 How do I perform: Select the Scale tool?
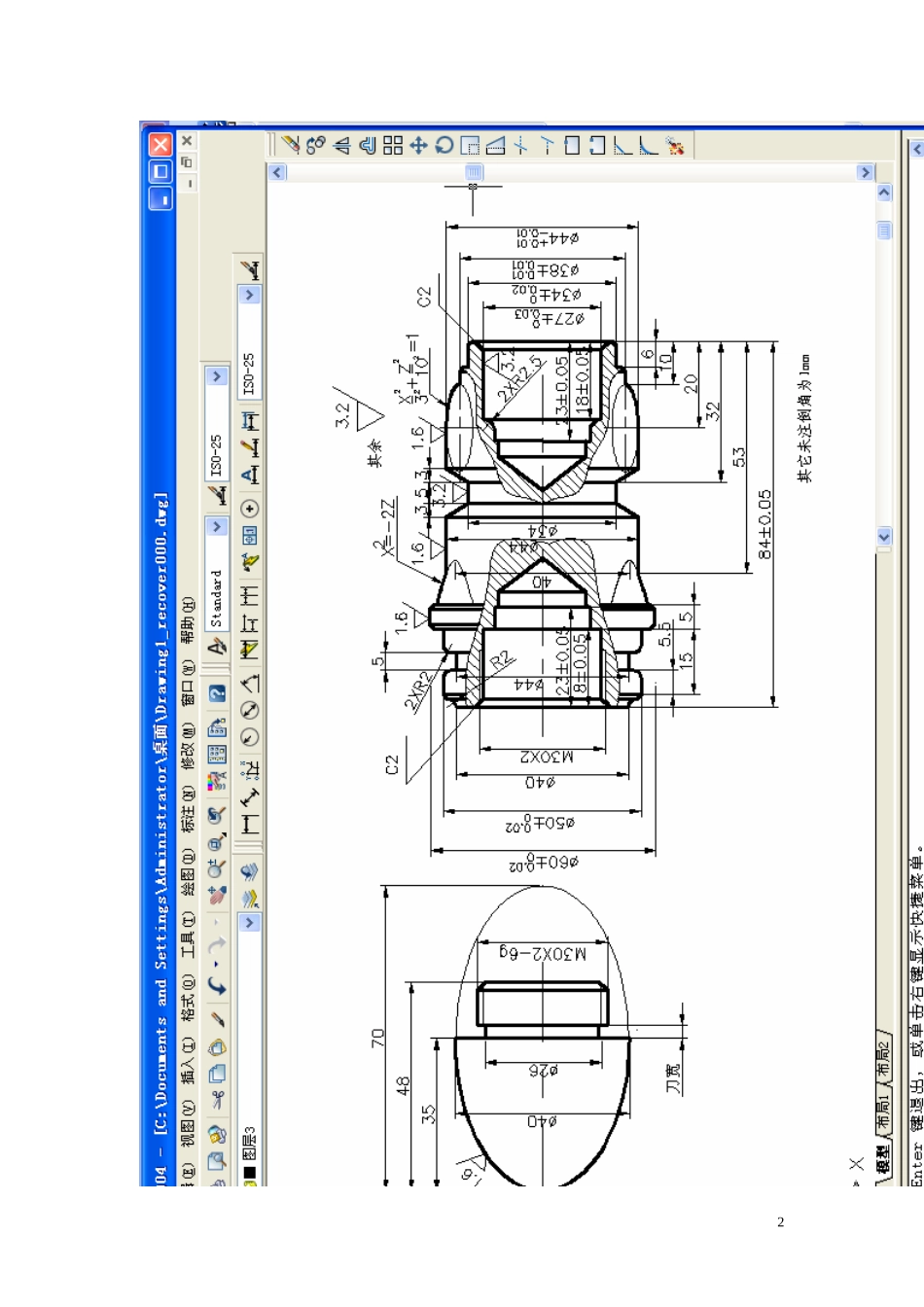pyautogui.click(x=470, y=145)
